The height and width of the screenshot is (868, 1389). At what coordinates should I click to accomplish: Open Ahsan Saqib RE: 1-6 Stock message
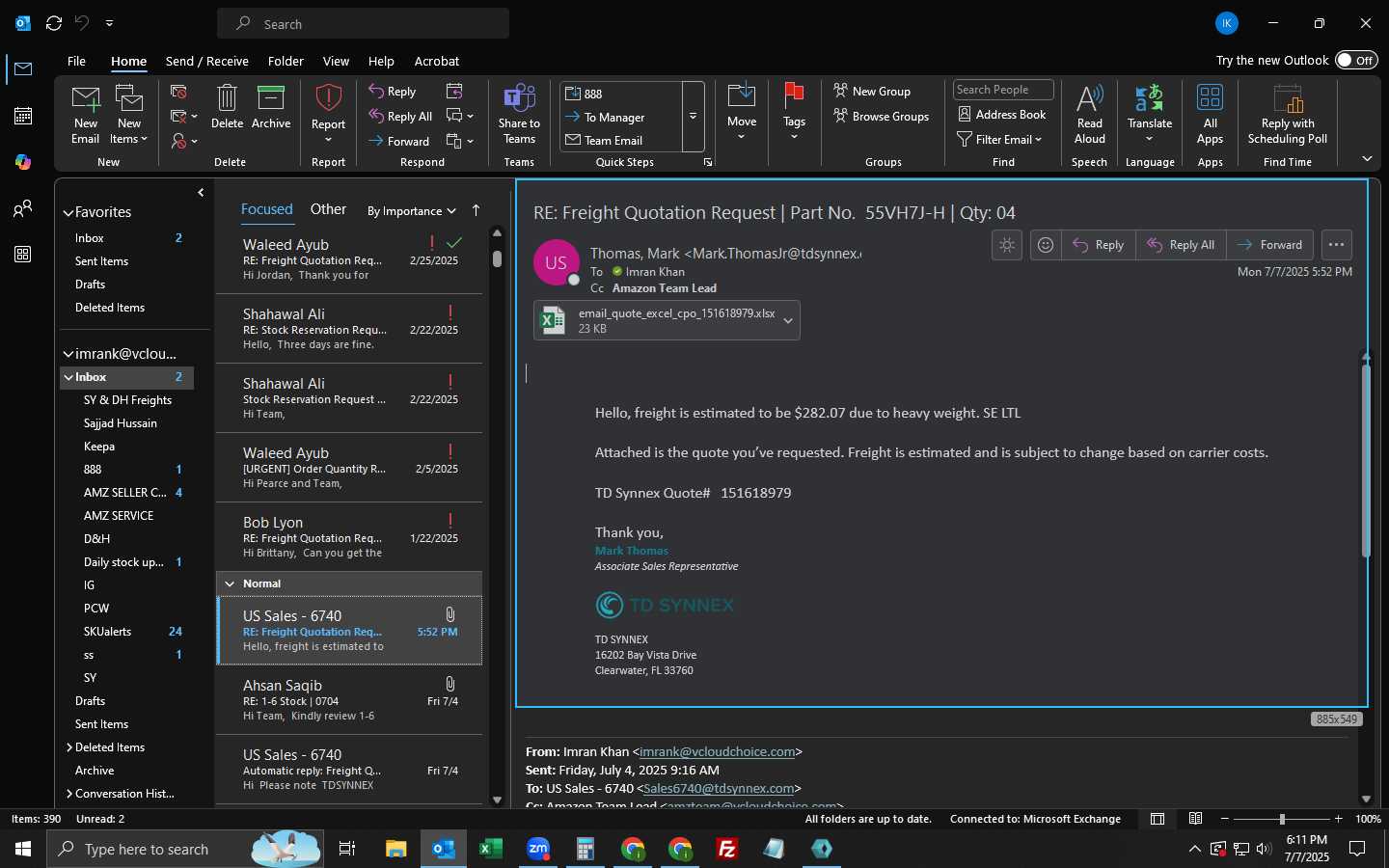[349, 700]
